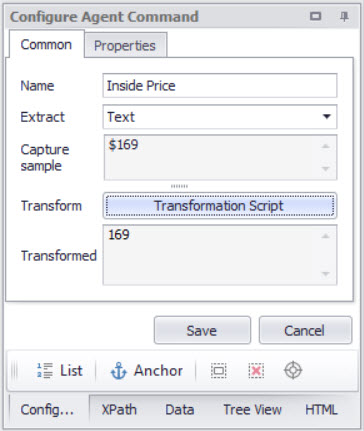The width and height of the screenshot is (364, 431).
Task: Open the Extract dropdown arrow
Action: click(x=327, y=116)
